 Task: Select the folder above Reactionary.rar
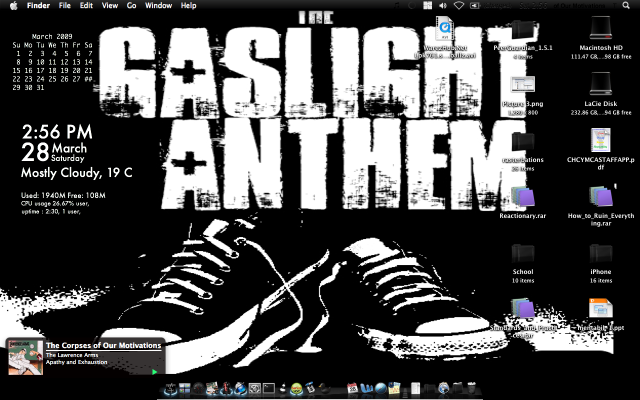523,142
